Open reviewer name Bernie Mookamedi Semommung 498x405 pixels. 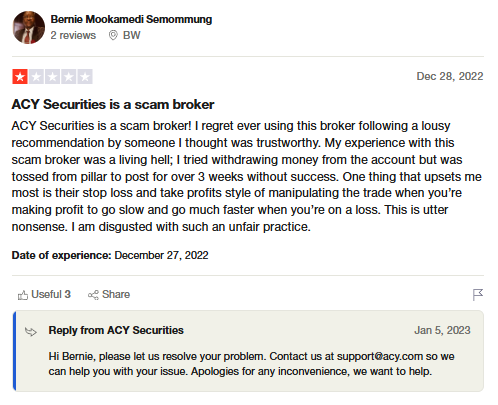131,19
